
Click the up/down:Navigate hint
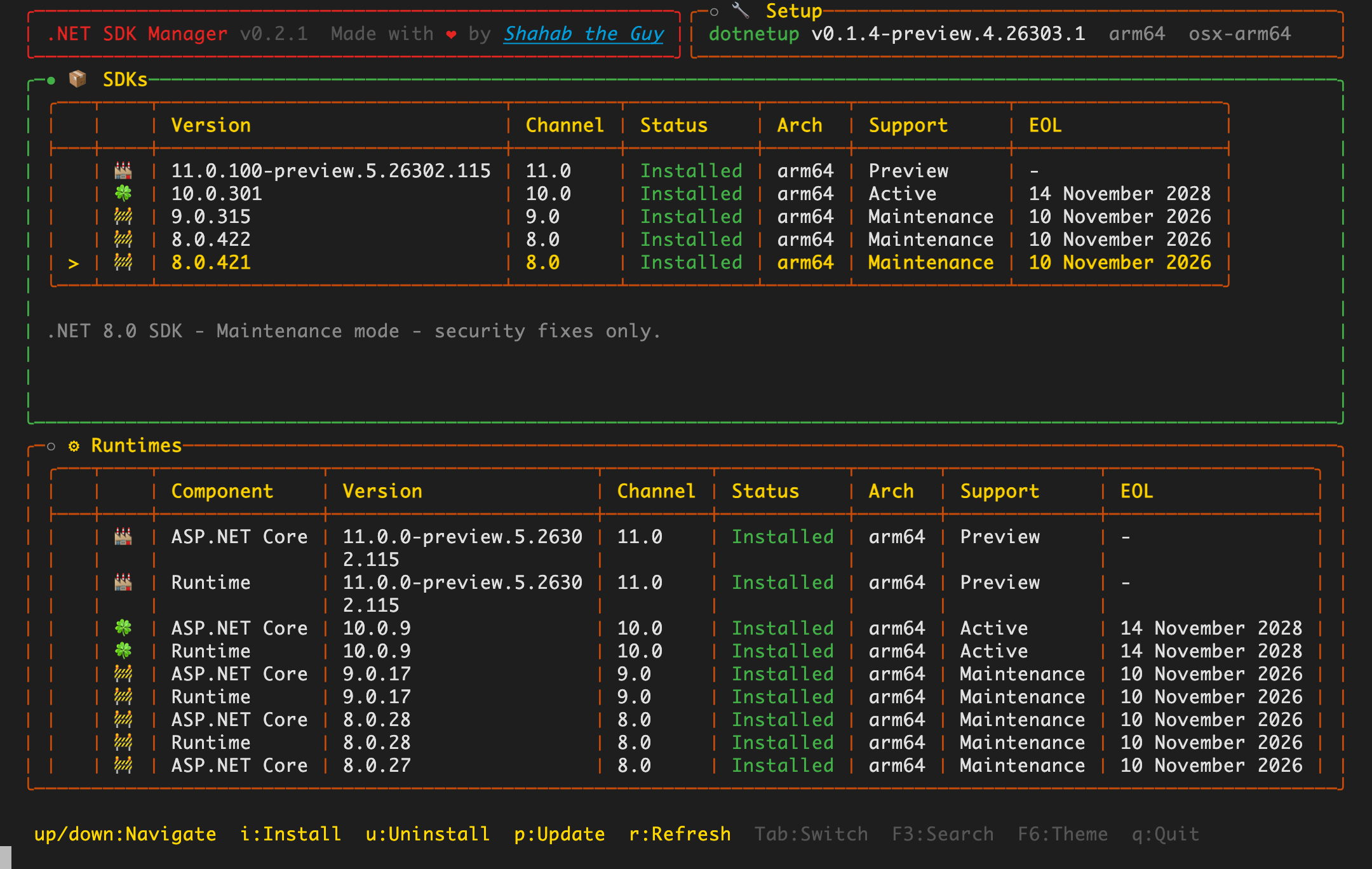pyautogui.click(x=125, y=834)
